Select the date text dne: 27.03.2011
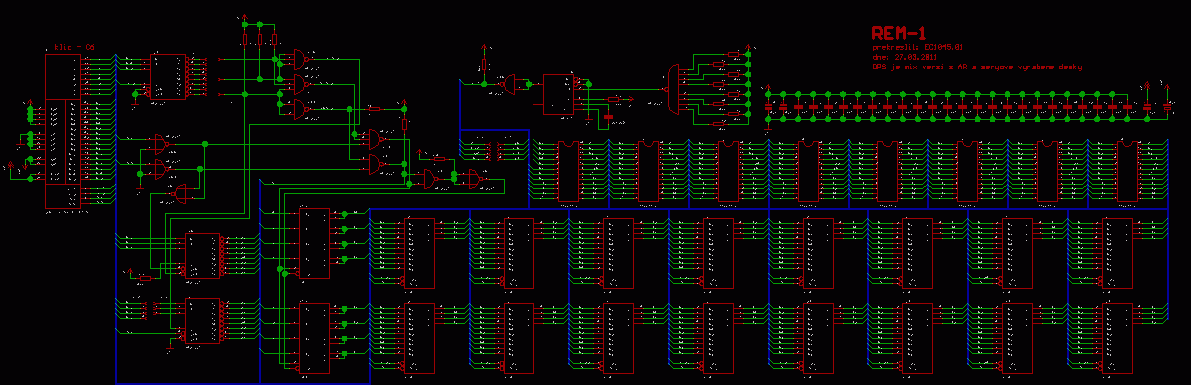Image resolution: width=1191 pixels, height=385 pixels. (x=905, y=57)
